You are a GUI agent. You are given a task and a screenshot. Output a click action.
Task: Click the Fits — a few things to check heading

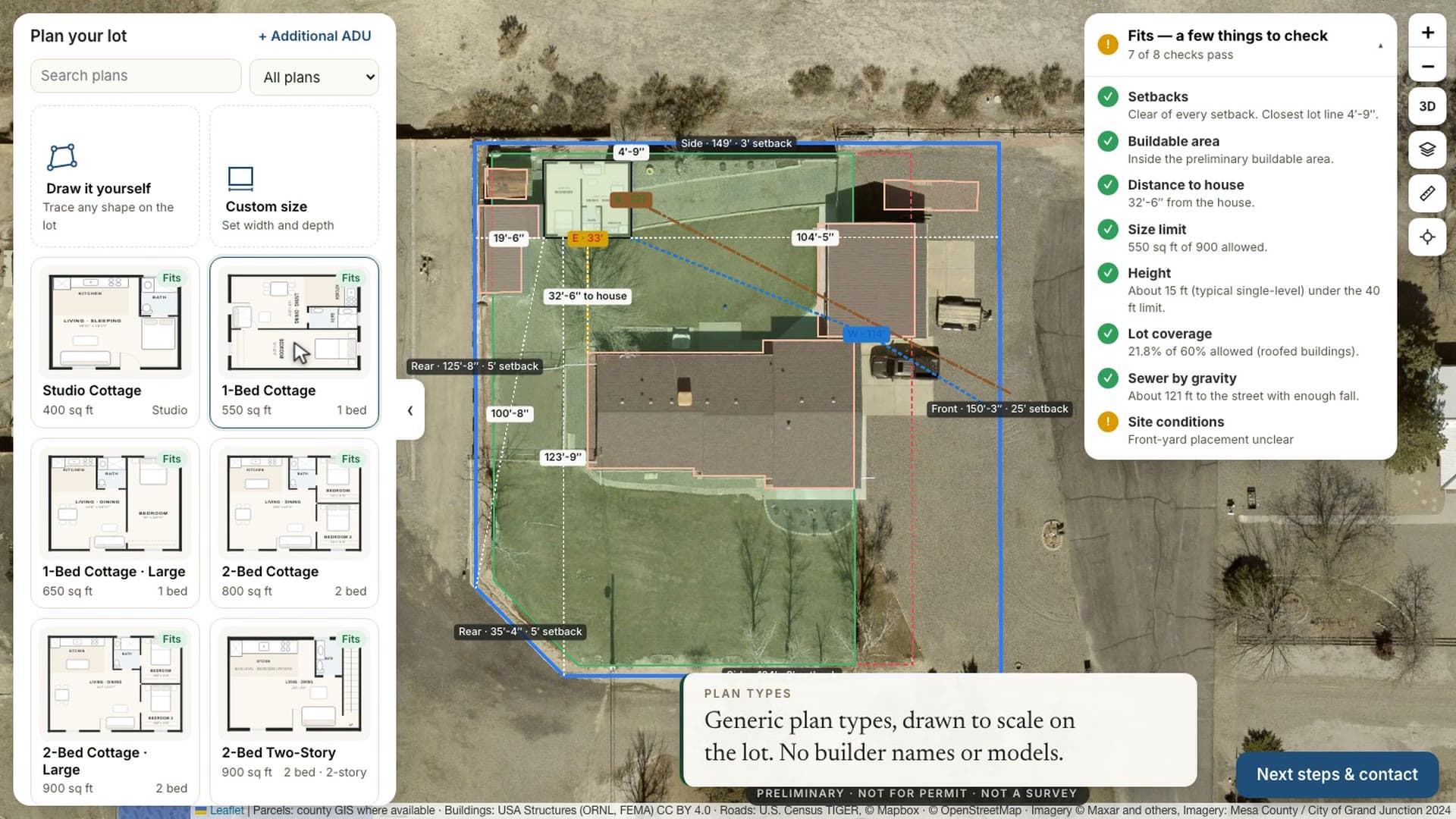pyautogui.click(x=1227, y=36)
